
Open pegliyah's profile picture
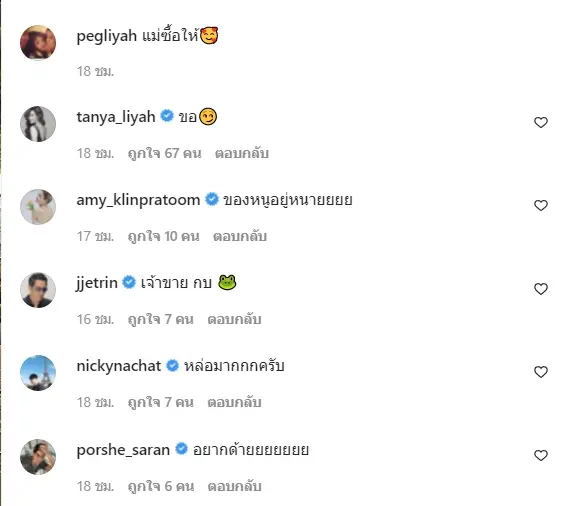[38, 42]
